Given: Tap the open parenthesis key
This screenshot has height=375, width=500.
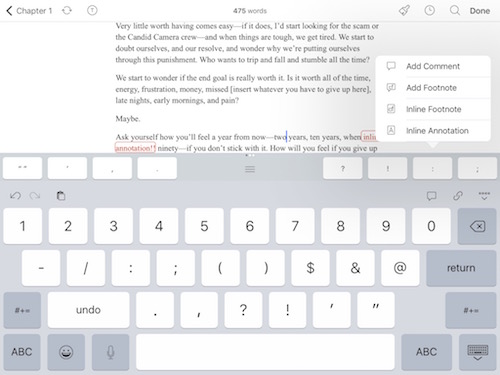Looking at the screenshot, I should tap(221, 268).
